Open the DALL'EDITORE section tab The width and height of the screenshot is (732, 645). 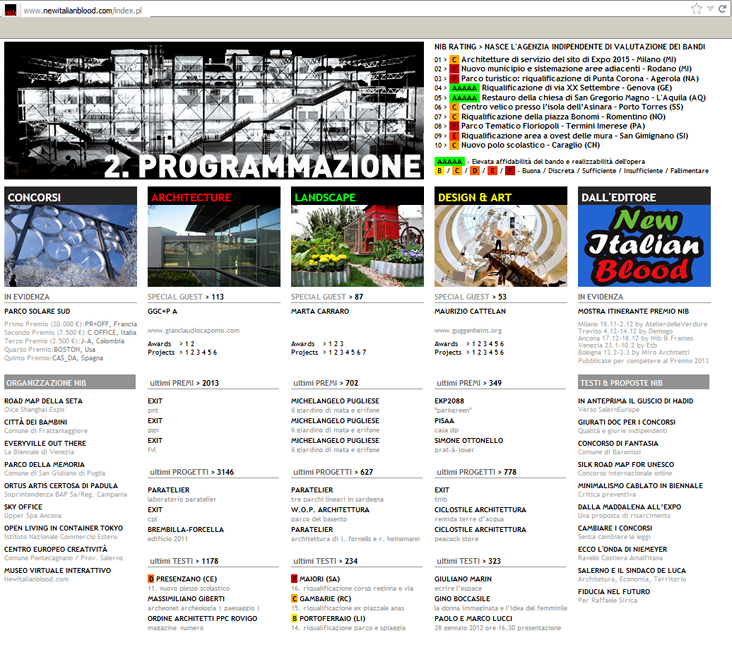(644, 196)
